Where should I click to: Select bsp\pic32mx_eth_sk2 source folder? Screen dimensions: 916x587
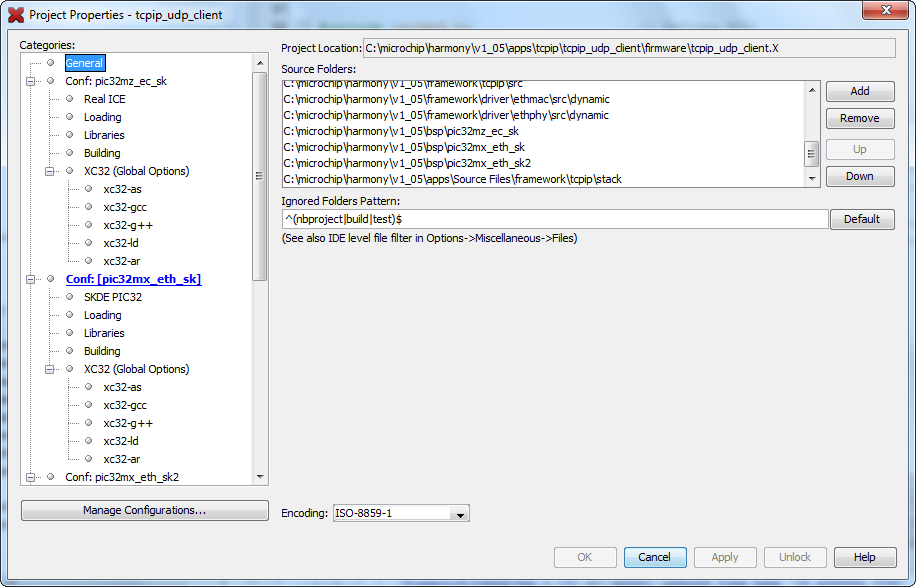tap(407, 163)
